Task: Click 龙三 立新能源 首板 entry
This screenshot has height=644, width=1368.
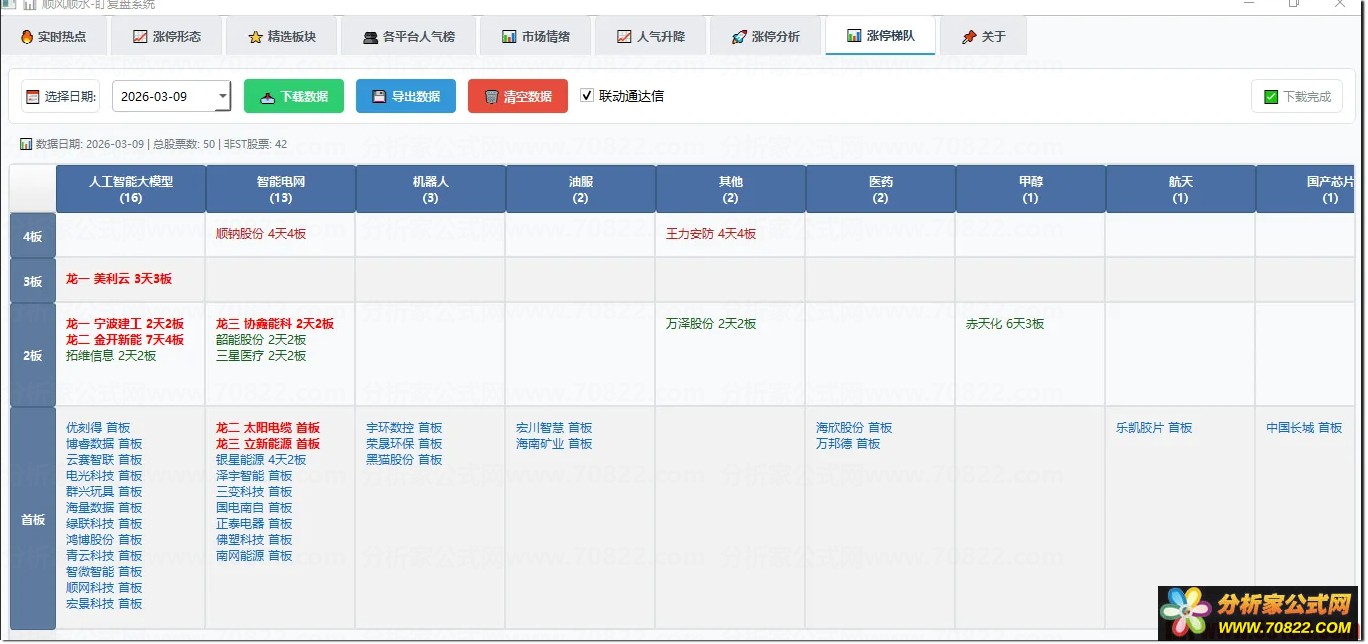Action: [x=268, y=444]
